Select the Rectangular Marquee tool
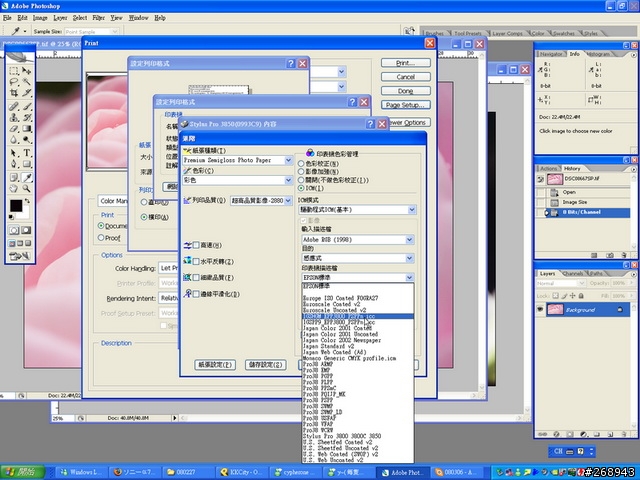Screen dimensions: 640x480 pos(14,71)
